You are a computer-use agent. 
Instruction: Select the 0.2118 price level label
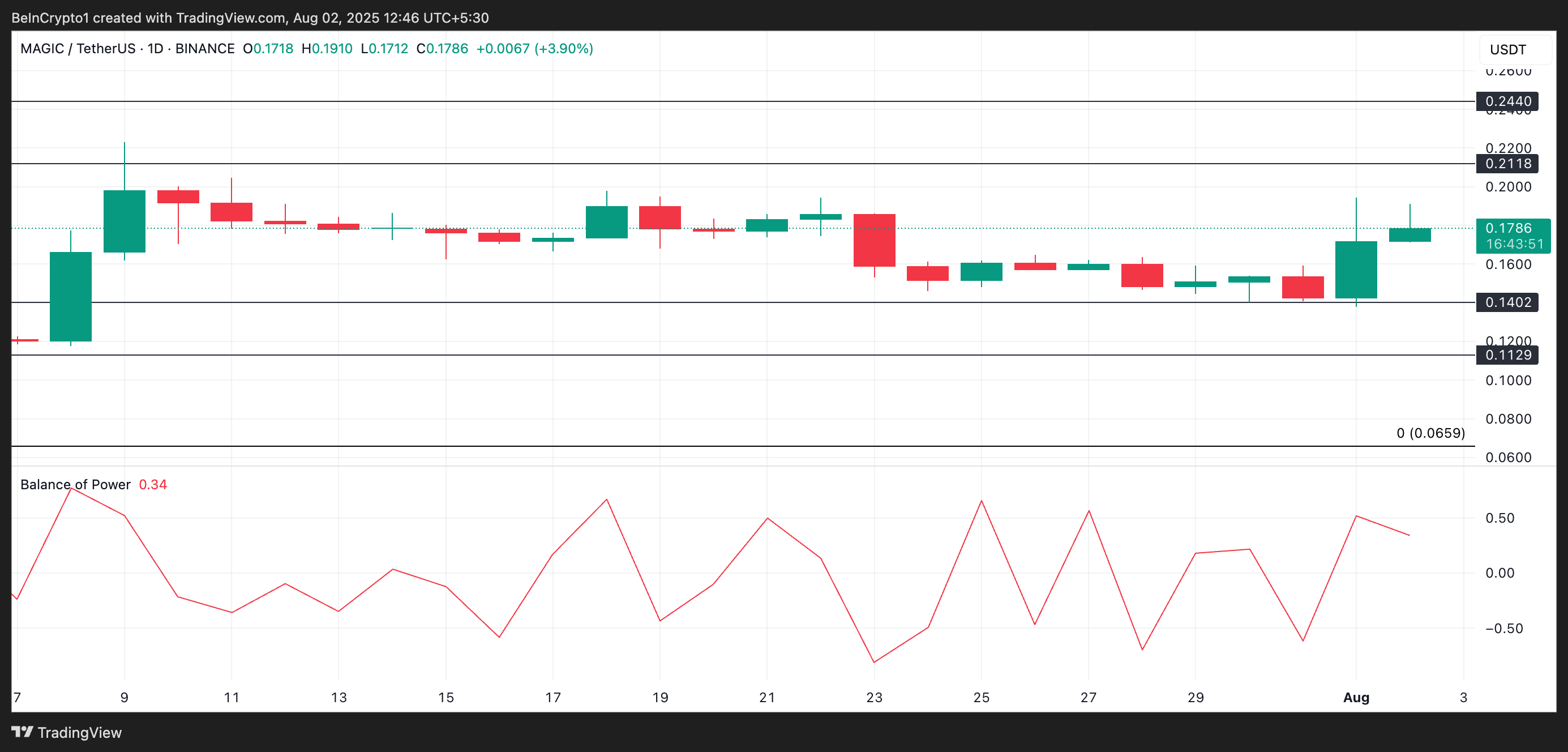[1508, 164]
